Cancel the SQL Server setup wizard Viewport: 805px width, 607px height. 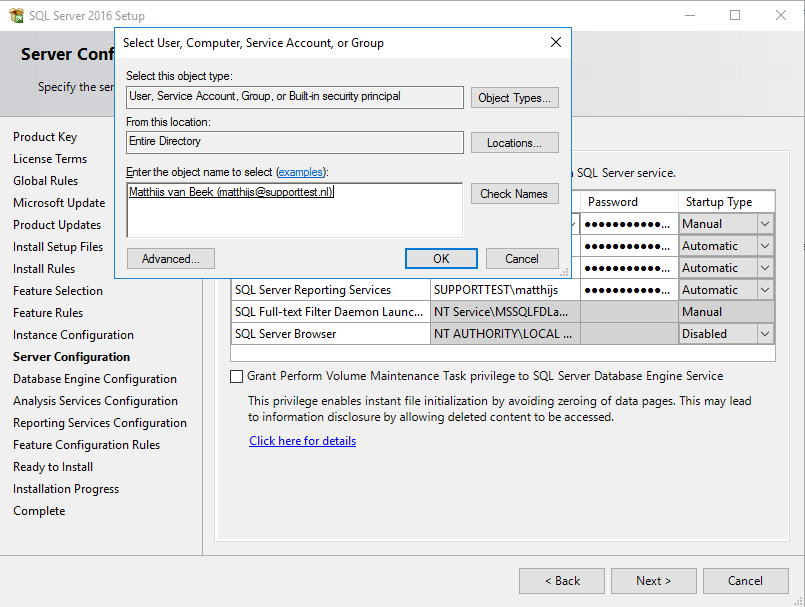[745, 581]
